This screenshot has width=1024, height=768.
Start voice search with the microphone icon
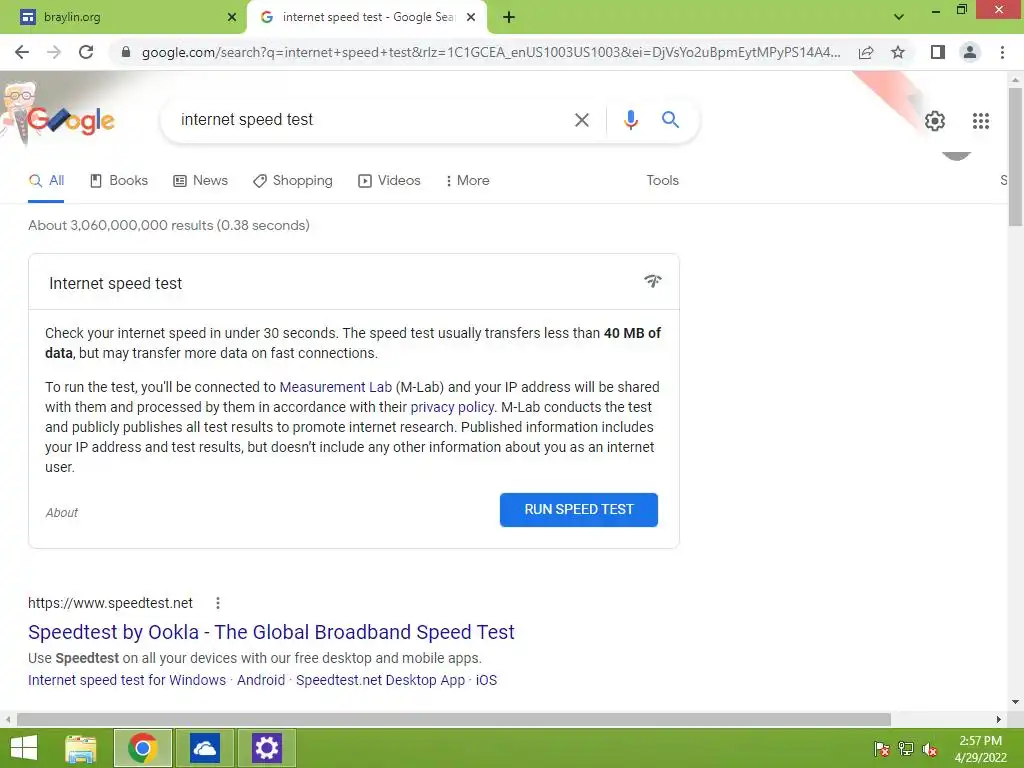[x=630, y=120]
